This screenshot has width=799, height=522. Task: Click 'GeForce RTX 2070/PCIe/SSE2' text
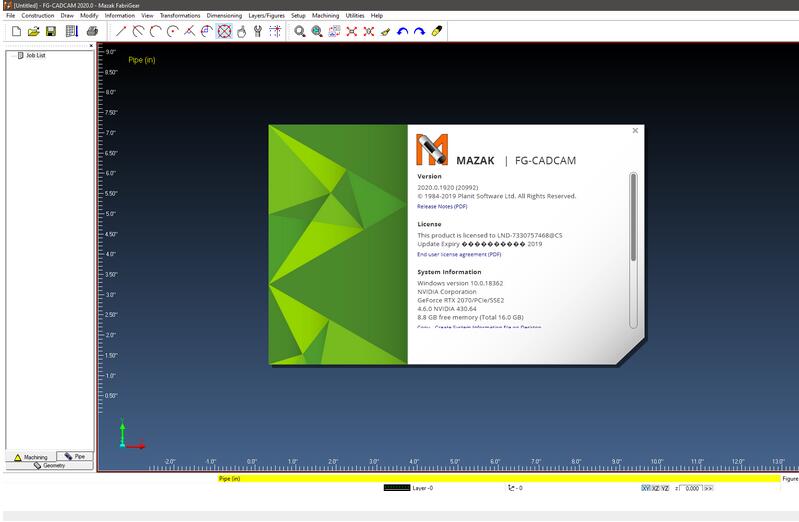(x=461, y=300)
